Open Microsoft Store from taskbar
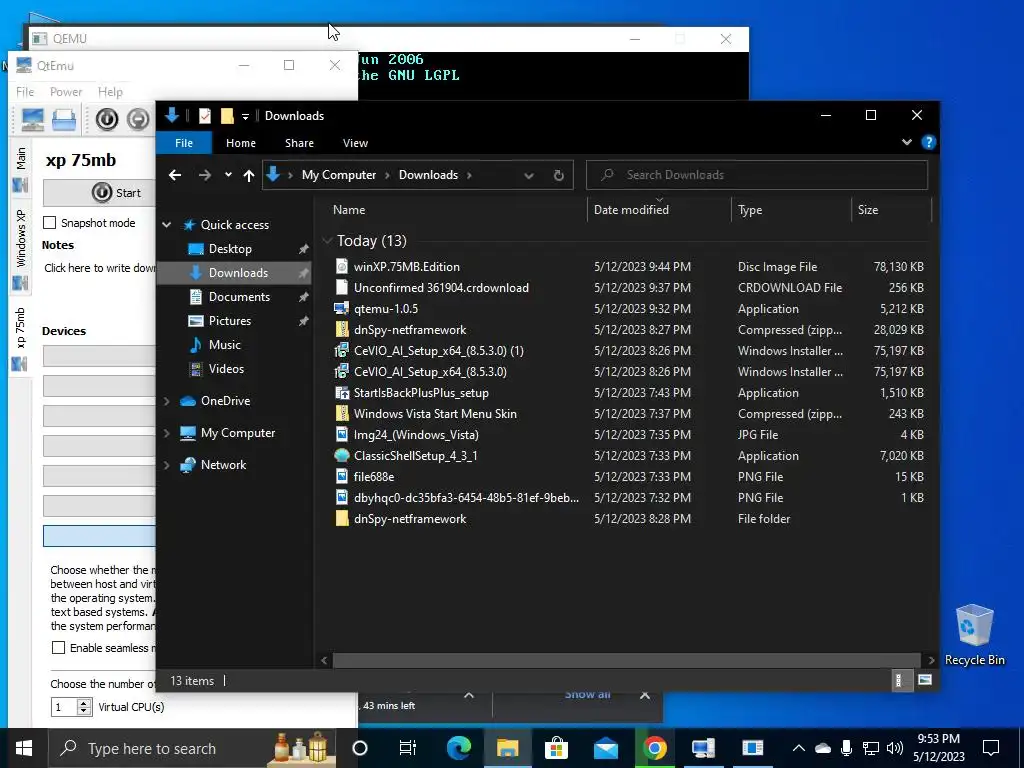The width and height of the screenshot is (1024, 768). 556,748
